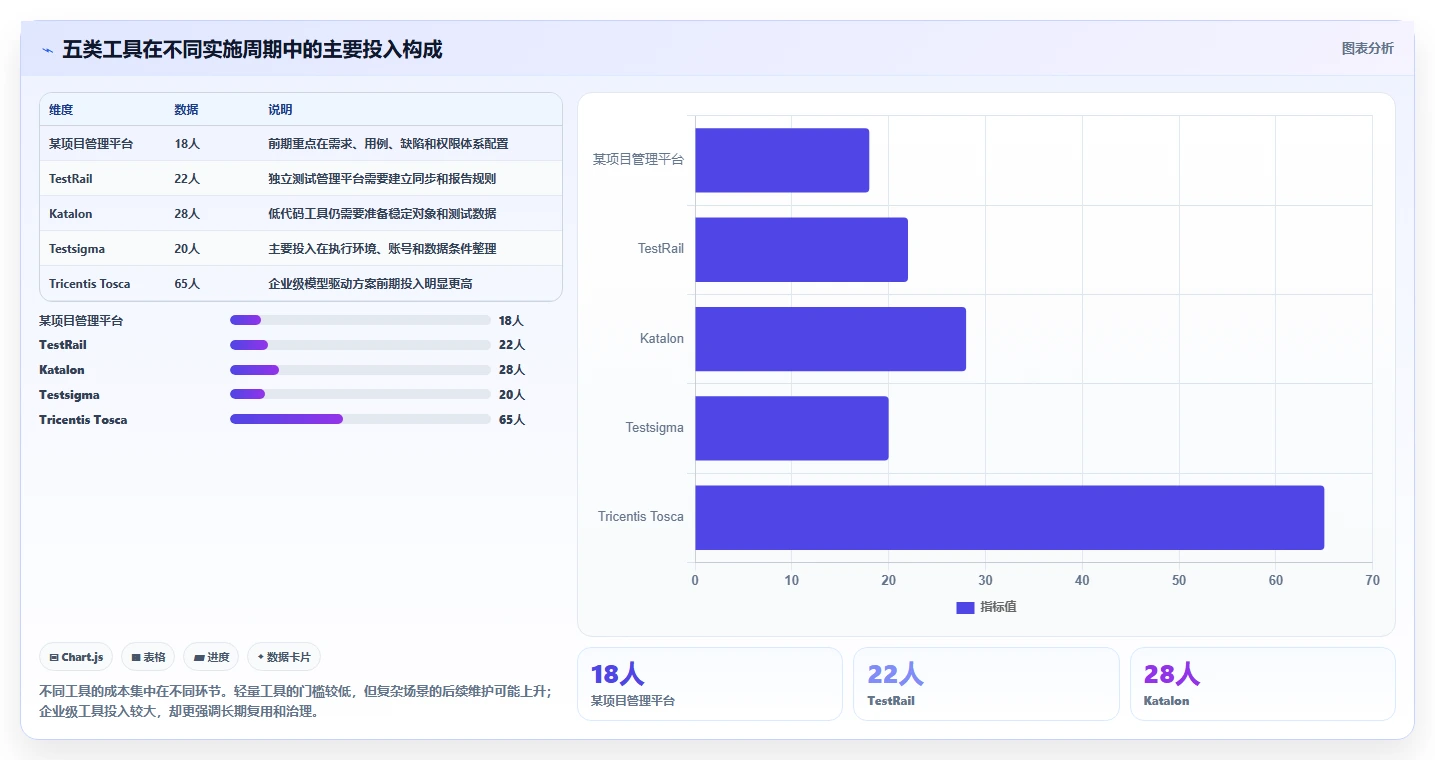Select the 表格 tag
The image size is (1435, 760).
(148, 657)
